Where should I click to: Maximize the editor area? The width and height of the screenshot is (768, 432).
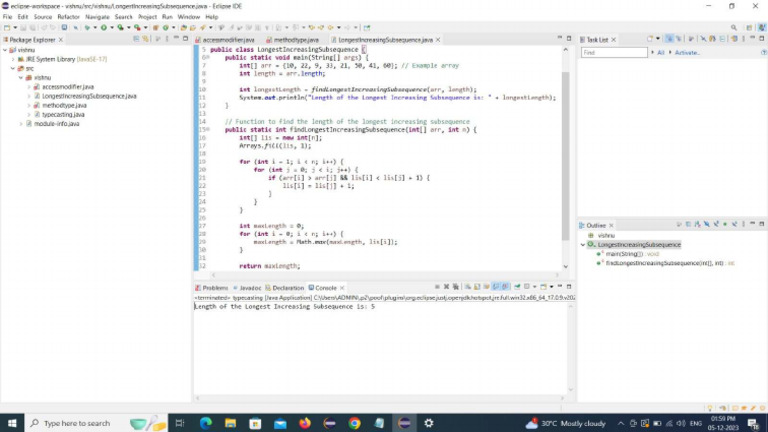(570, 39)
